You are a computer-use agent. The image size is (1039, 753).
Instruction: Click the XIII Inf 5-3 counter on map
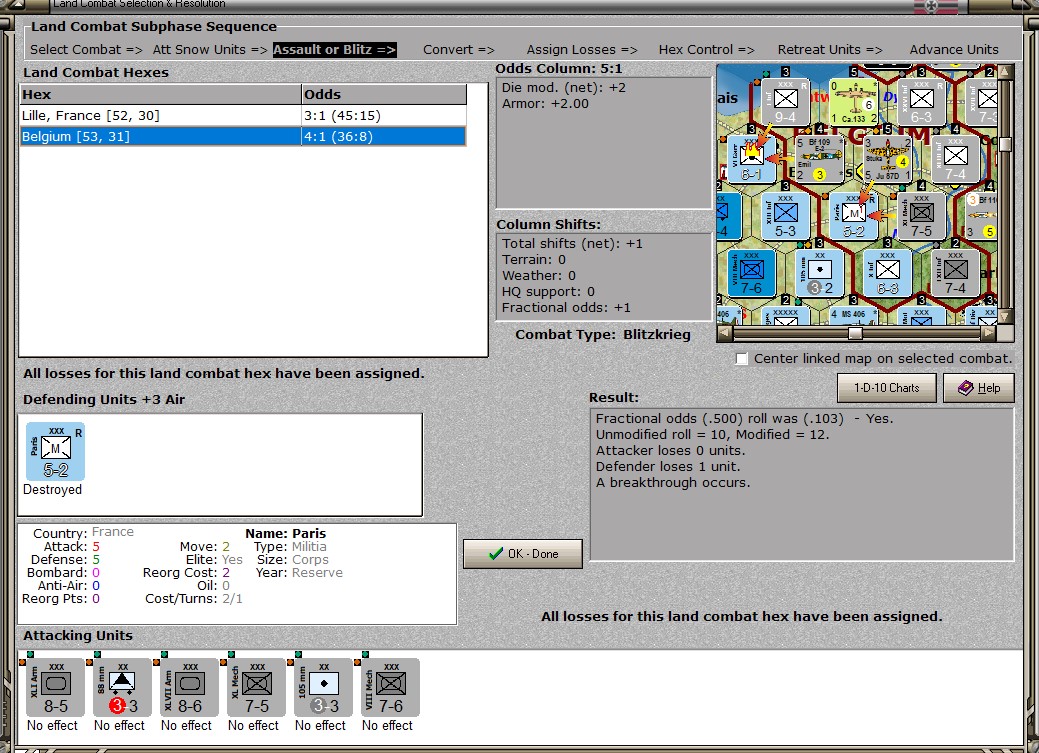(x=785, y=216)
